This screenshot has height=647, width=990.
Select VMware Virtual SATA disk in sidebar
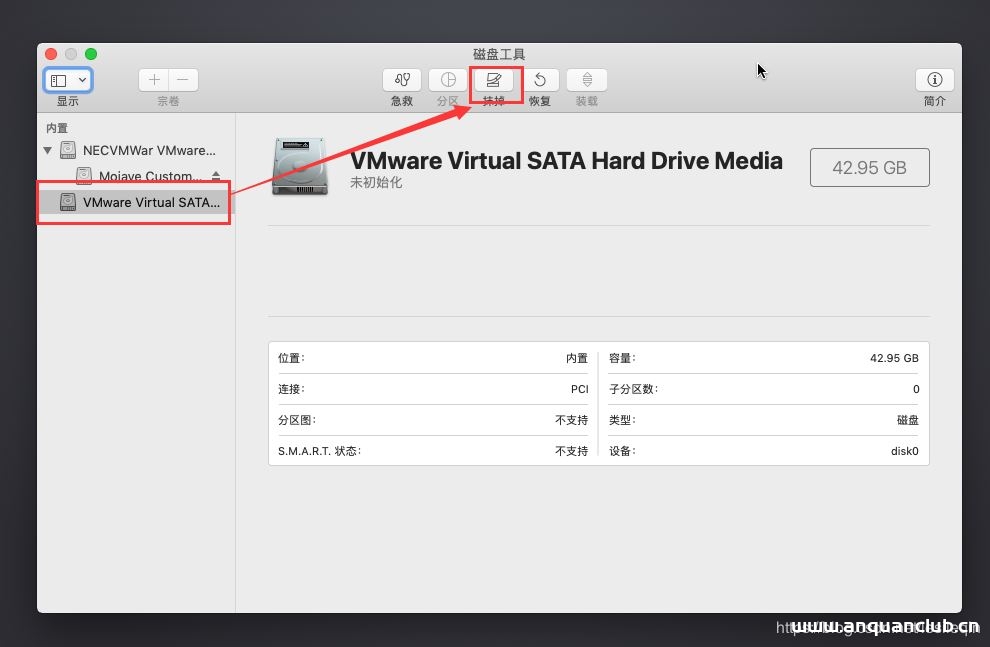(150, 202)
